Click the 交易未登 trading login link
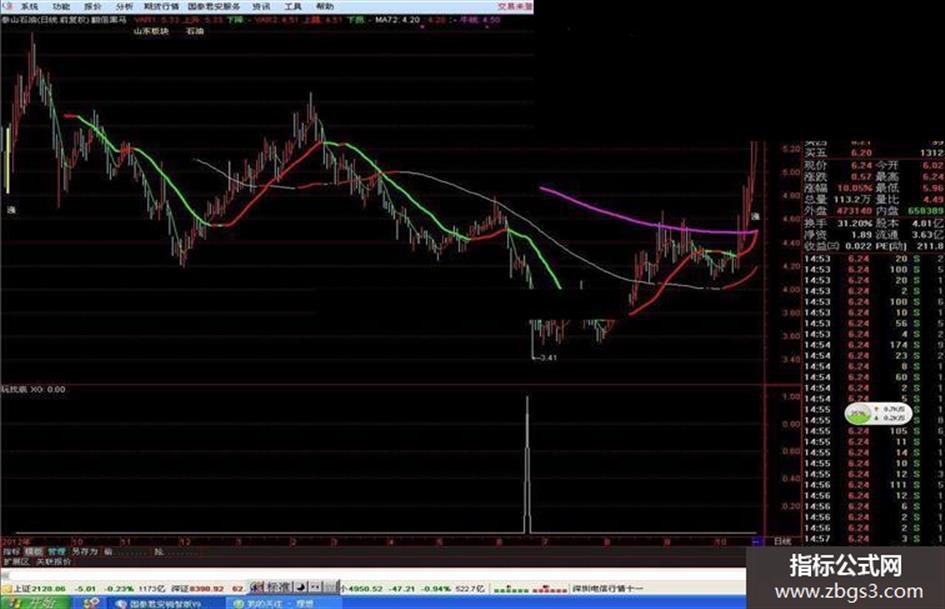This screenshot has width=945, height=609. (x=515, y=7)
